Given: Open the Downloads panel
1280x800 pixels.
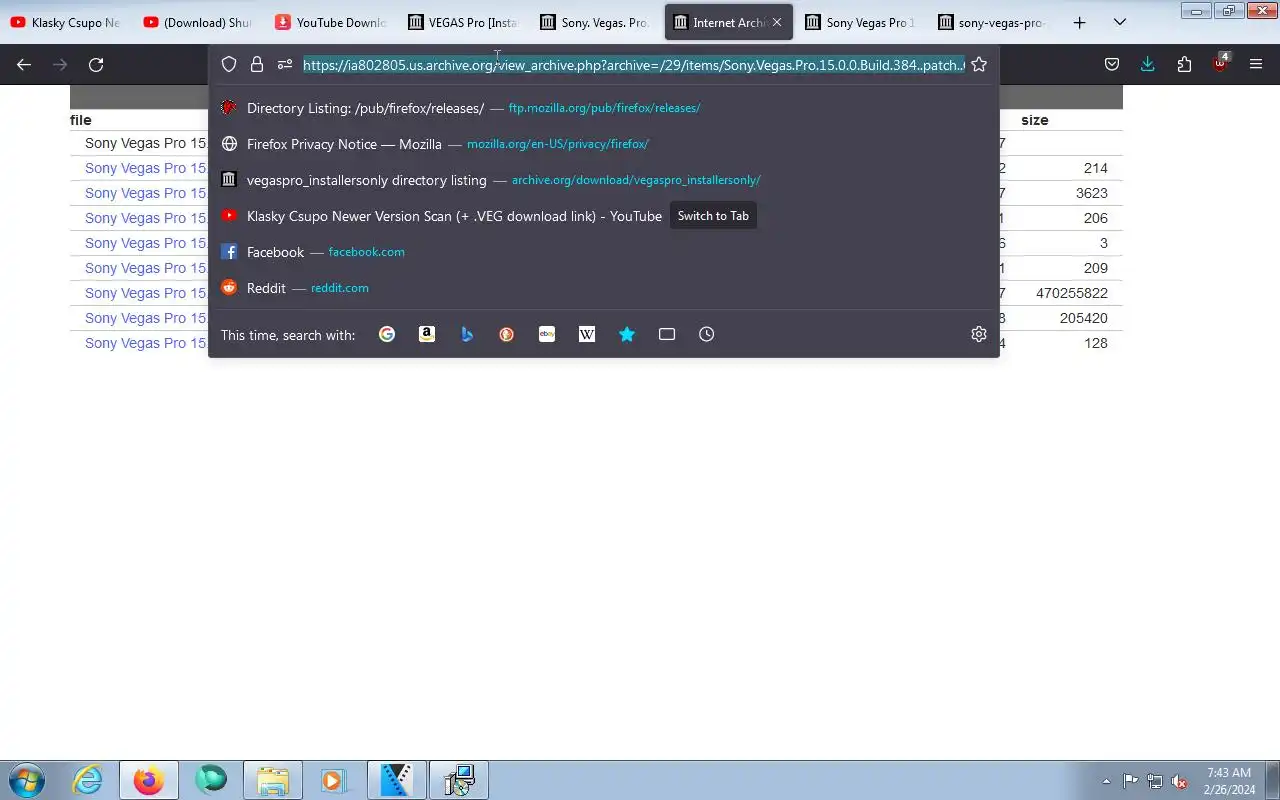Looking at the screenshot, I should 1148,64.
